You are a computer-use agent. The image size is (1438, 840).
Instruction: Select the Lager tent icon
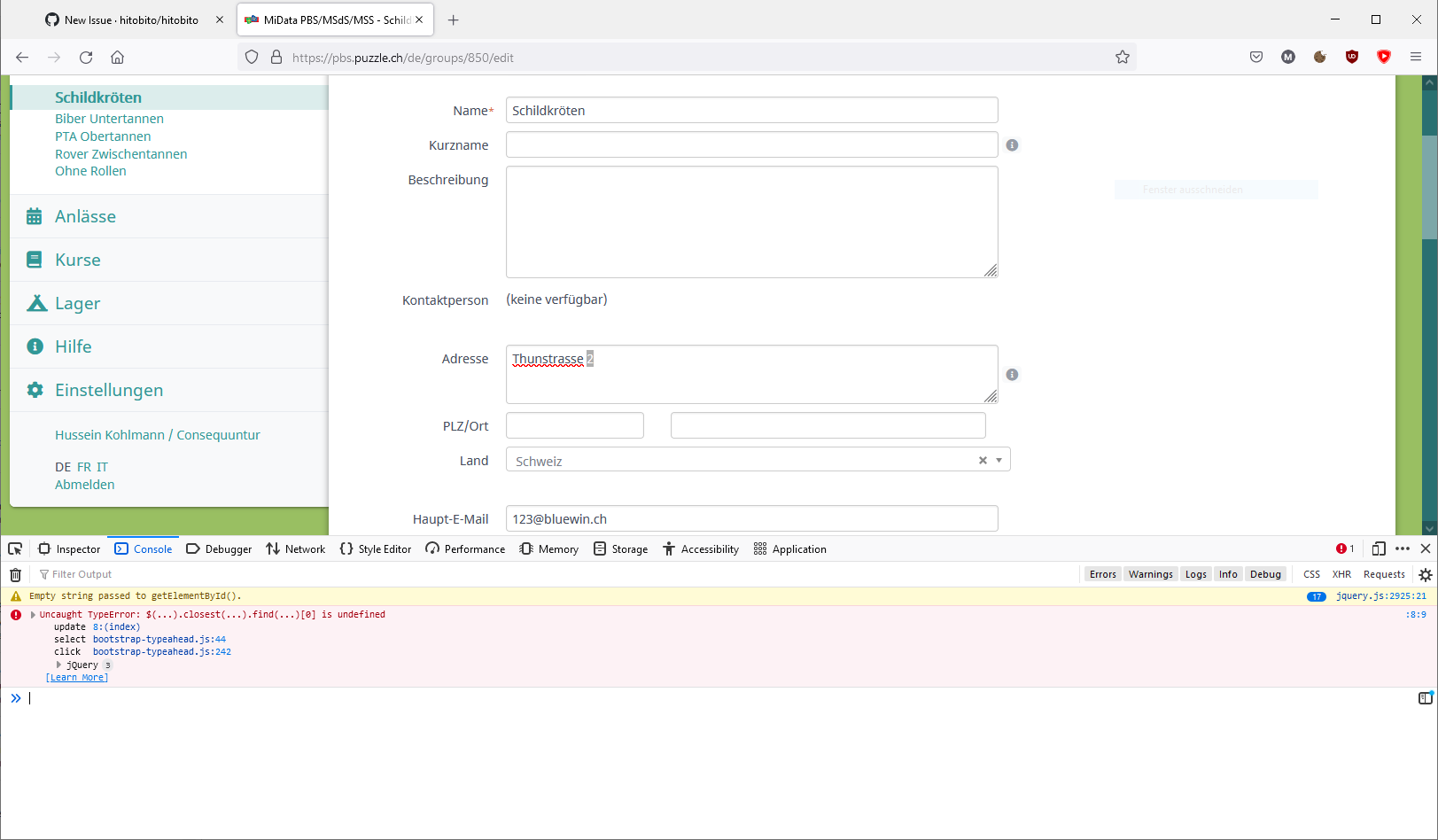click(x=35, y=302)
